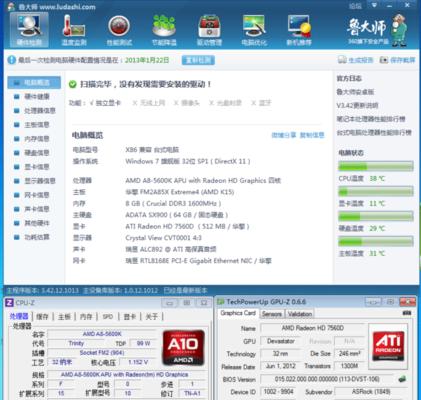
Task: Open the 鲁大师桌面 link
Action: [355, 92]
